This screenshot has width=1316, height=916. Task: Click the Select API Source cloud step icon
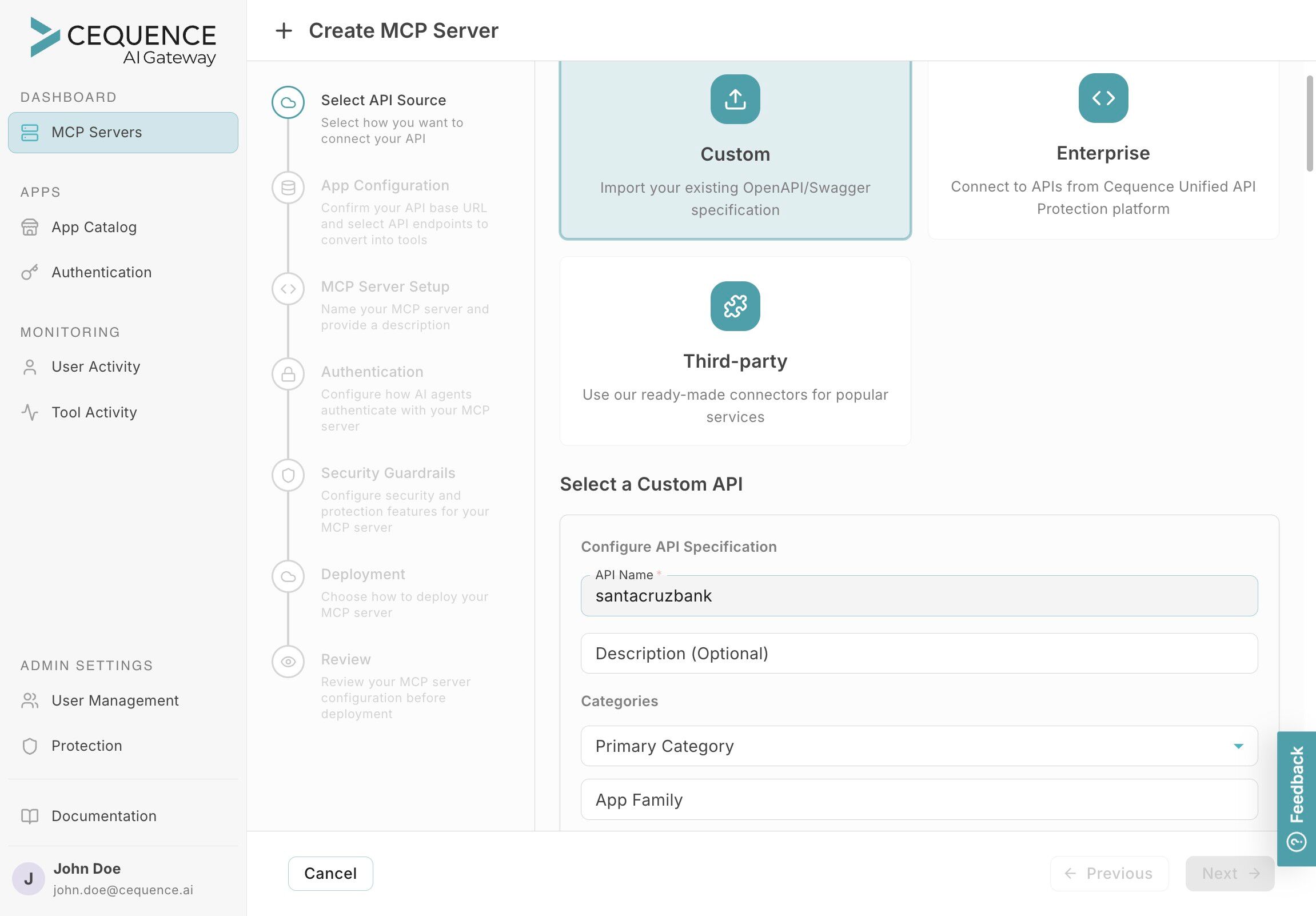pos(288,102)
